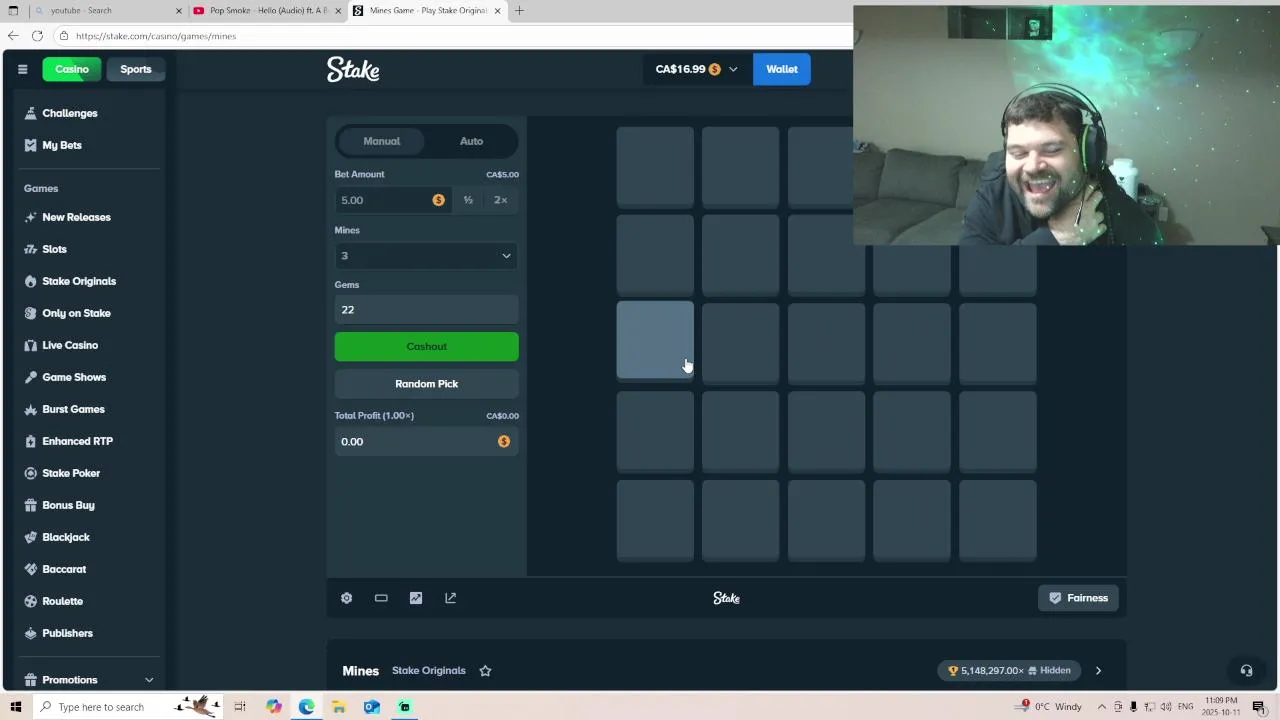1280x720 pixels.
Task: Halve the bet with ½ button
Action: coord(468,200)
